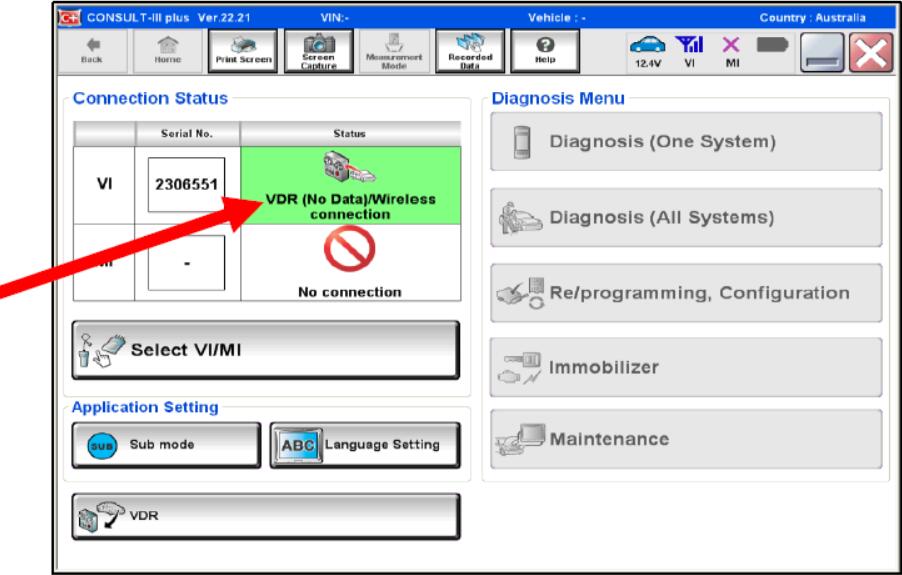Open Recorded Data
Screen dimensions: 902x575
[470, 51]
